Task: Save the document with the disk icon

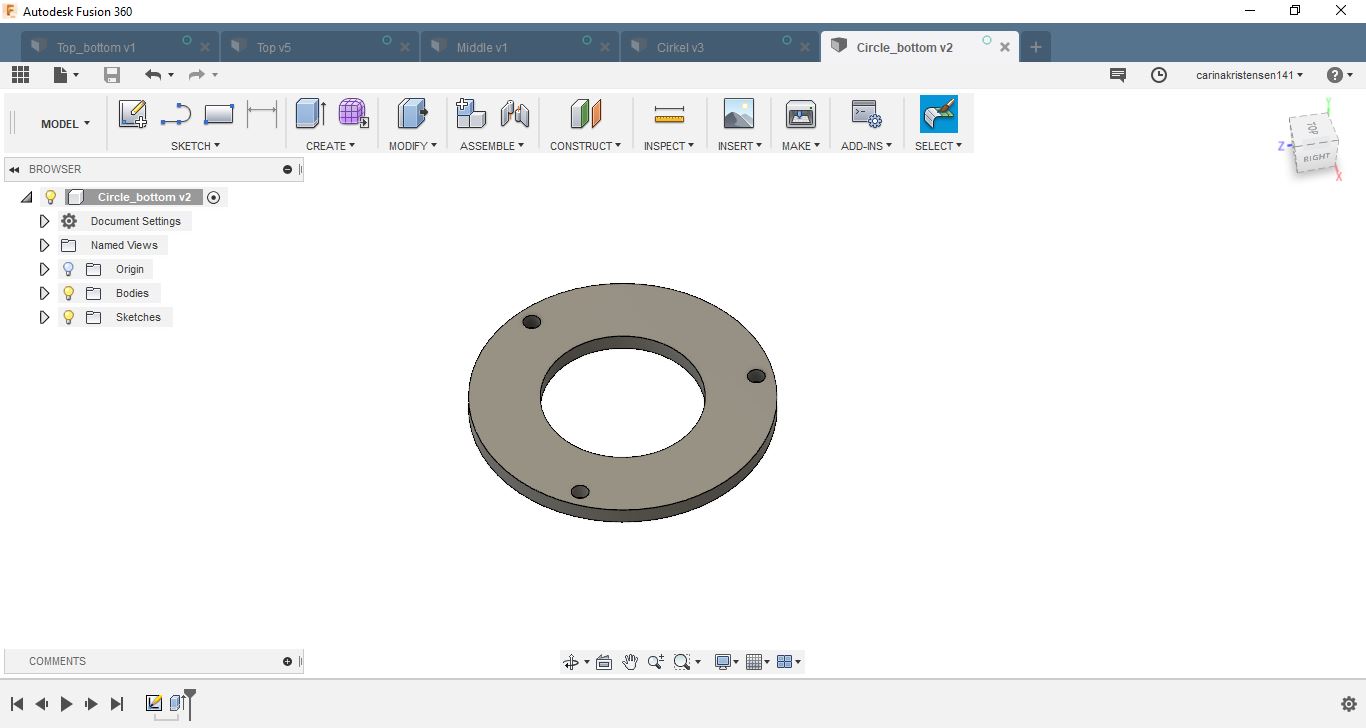Action: [x=112, y=75]
